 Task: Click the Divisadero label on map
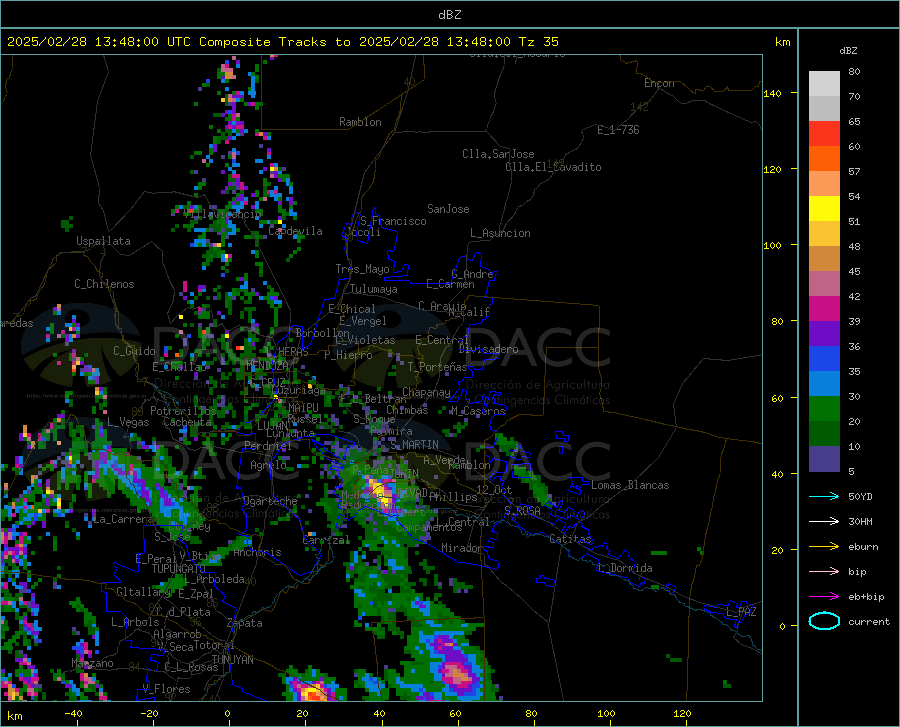(488, 349)
